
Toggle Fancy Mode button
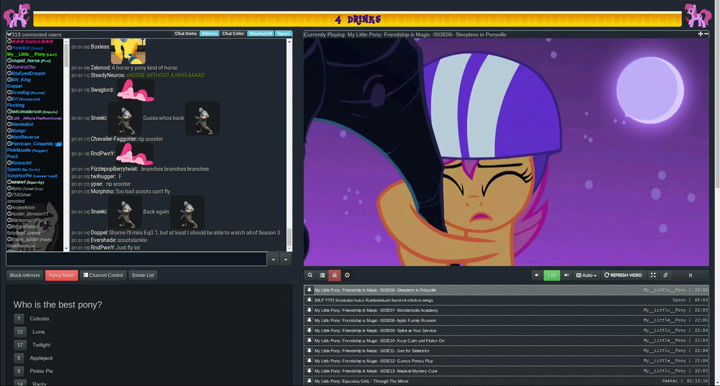[x=62, y=275]
